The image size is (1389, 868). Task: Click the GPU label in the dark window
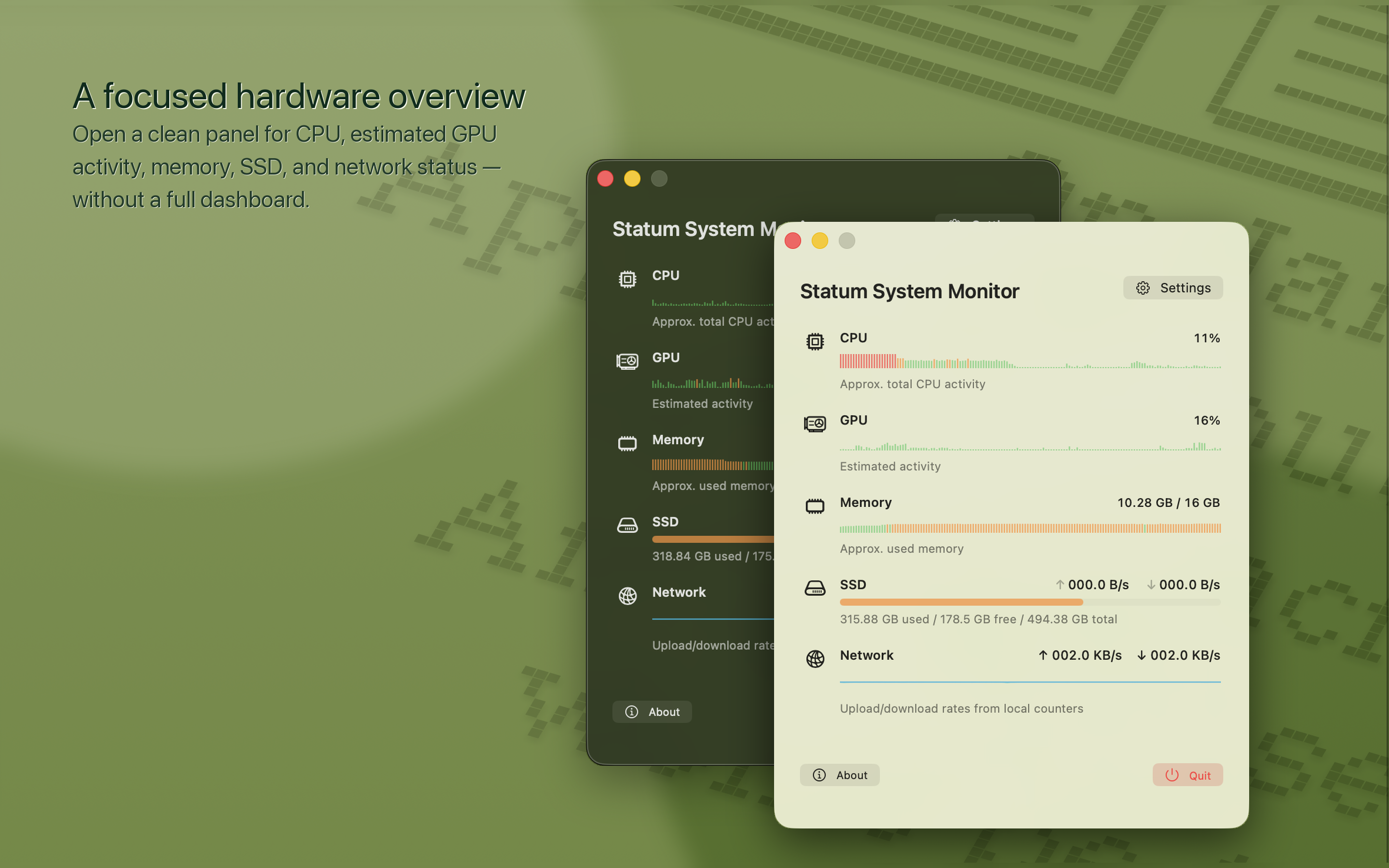point(666,357)
